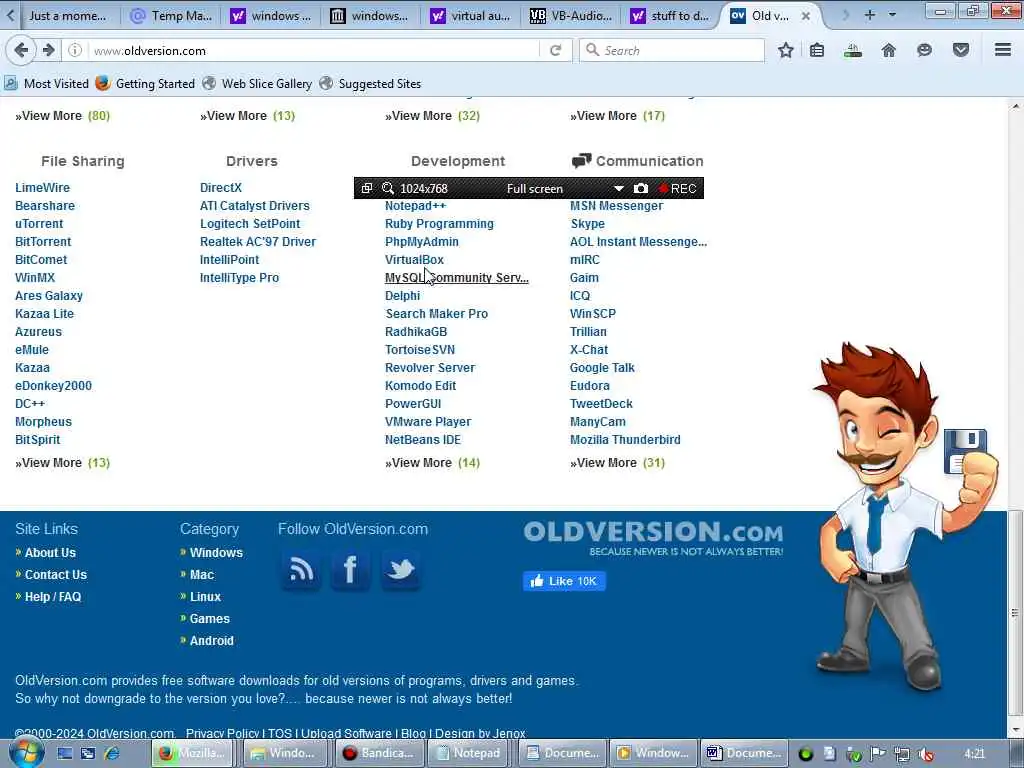Open the uTorrent link
The image size is (1024, 768).
pyautogui.click(x=39, y=223)
